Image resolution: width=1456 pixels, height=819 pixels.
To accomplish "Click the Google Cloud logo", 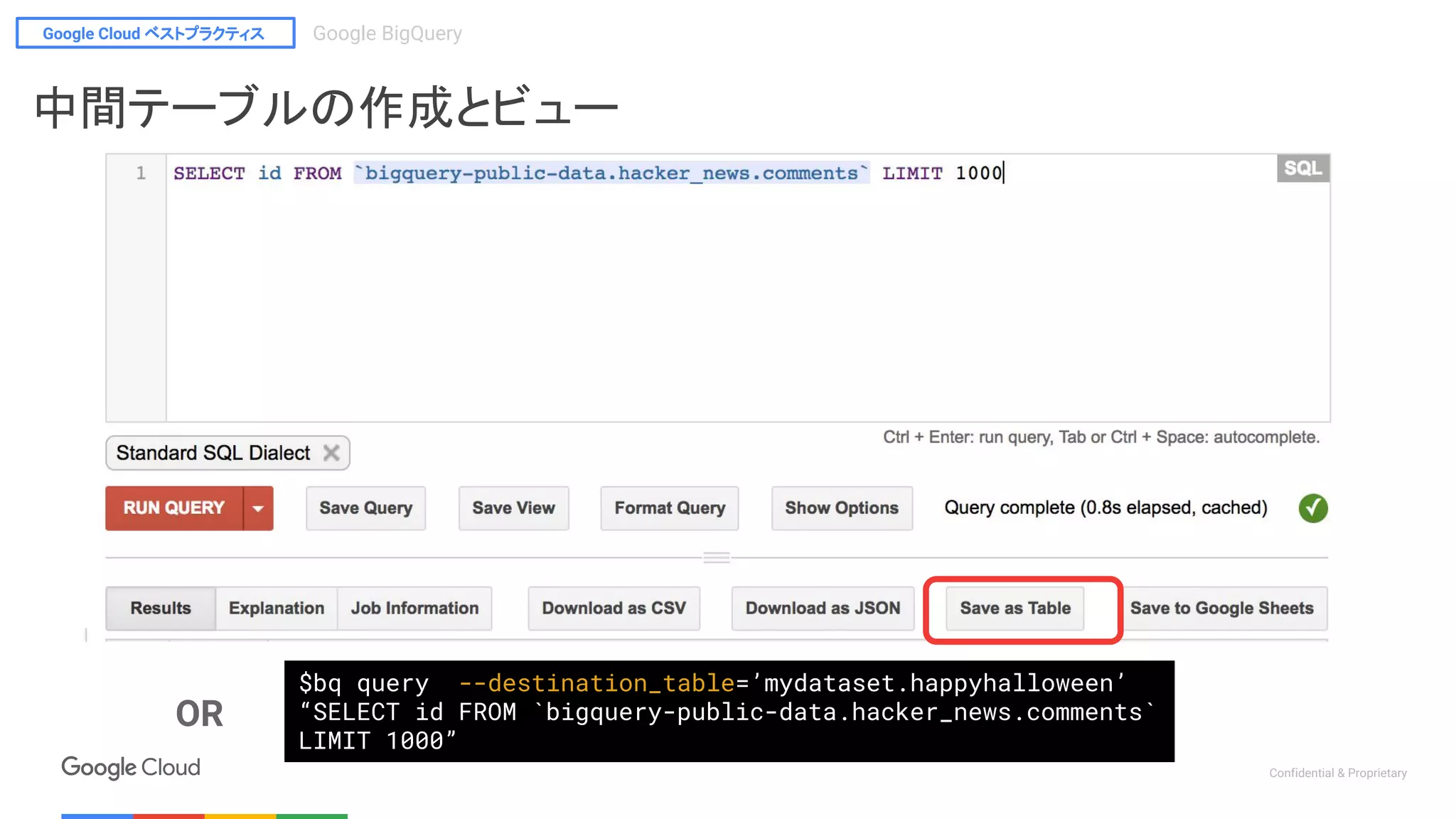I will coord(131,767).
